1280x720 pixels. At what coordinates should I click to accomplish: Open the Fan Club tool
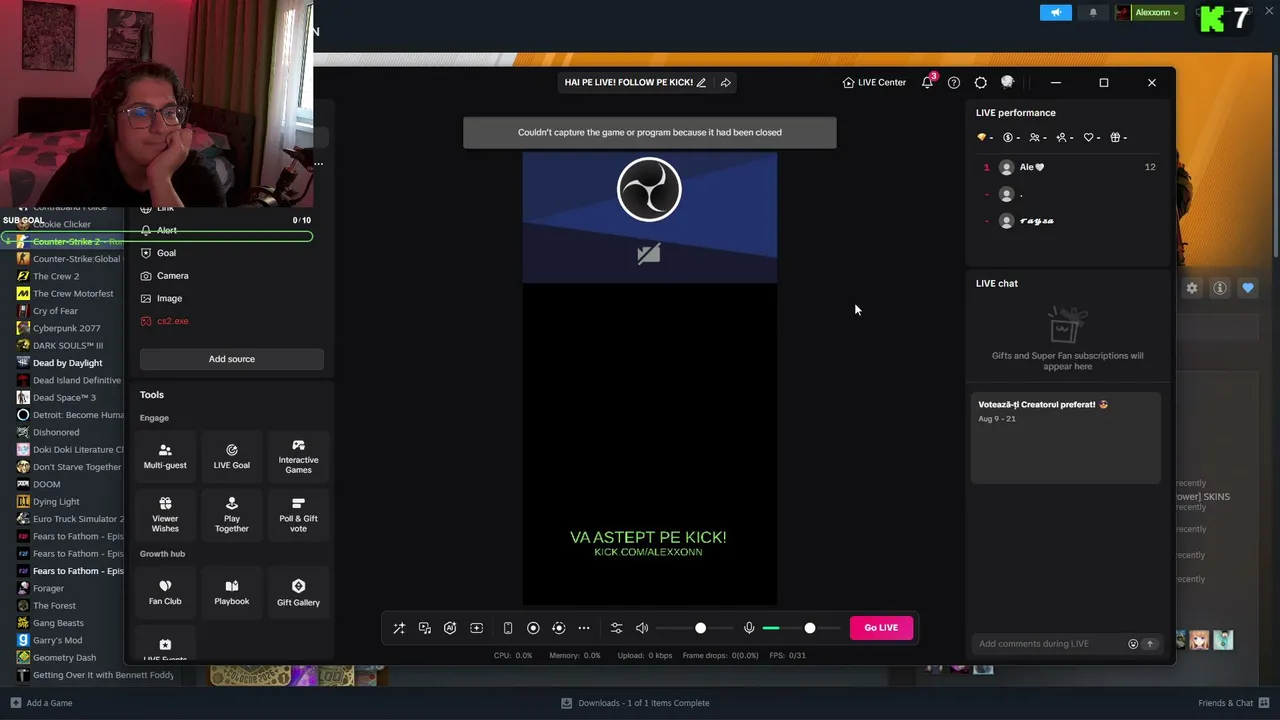(165, 593)
